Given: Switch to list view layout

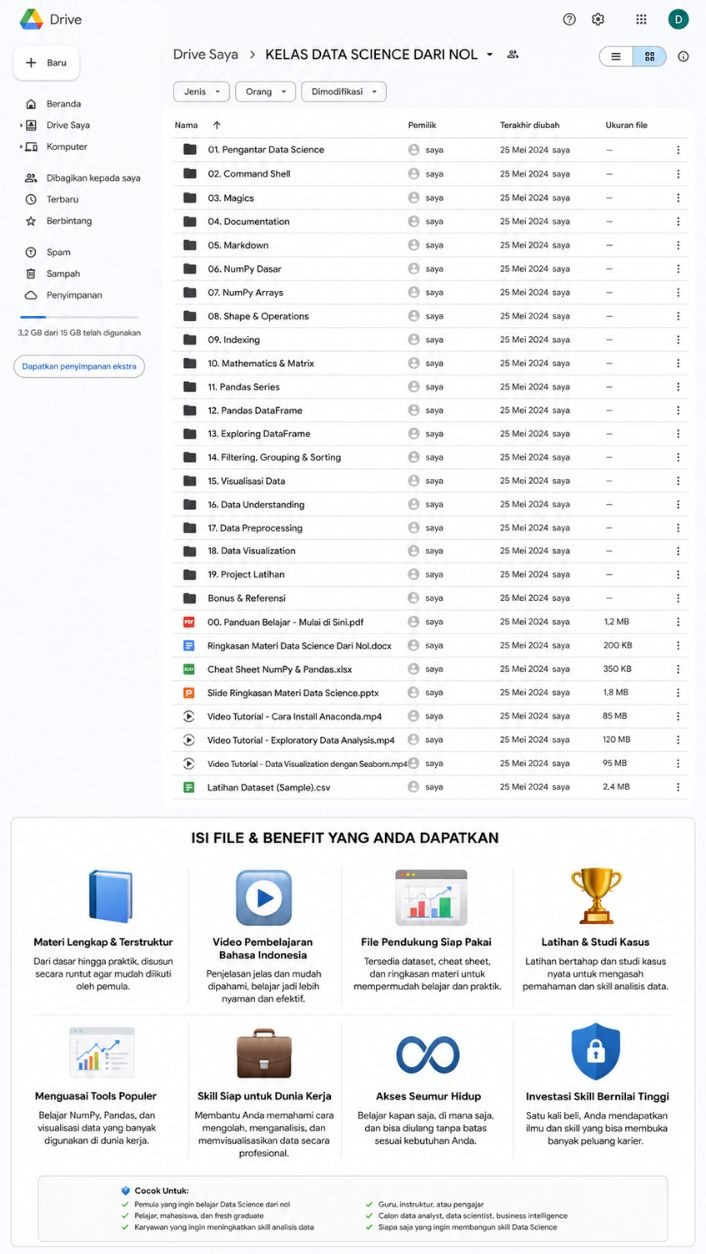Looking at the screenshot, I should [616, 57].
